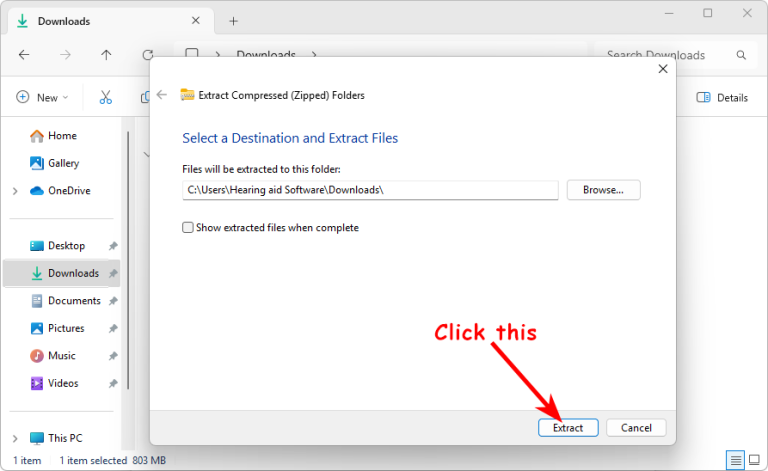Viewport: 768px width, 471px height.
Task: Expand the This PC tree node
Action: pos(15,438)
